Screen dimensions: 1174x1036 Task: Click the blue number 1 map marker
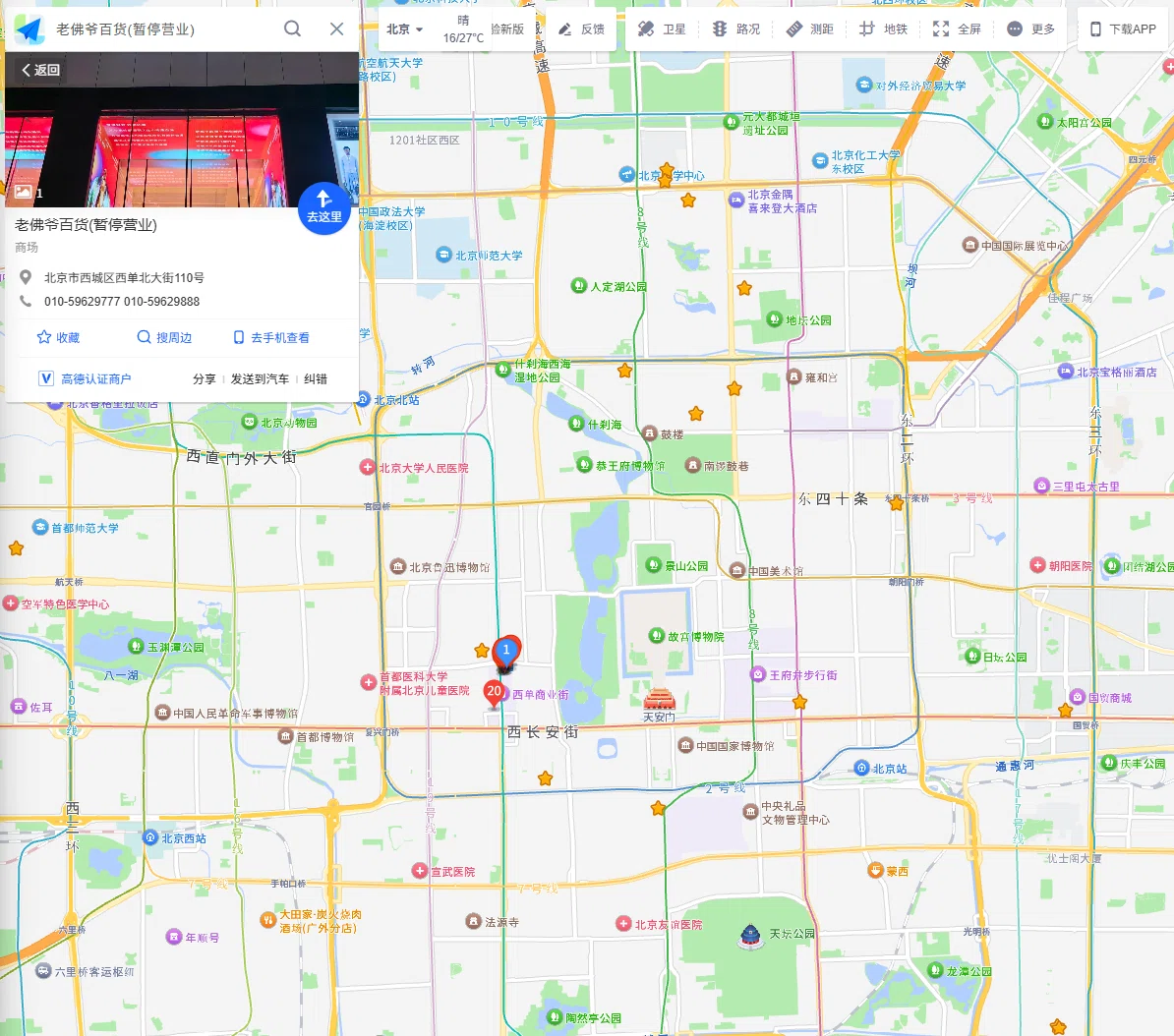pyautogui.click(x=506, y=654)
